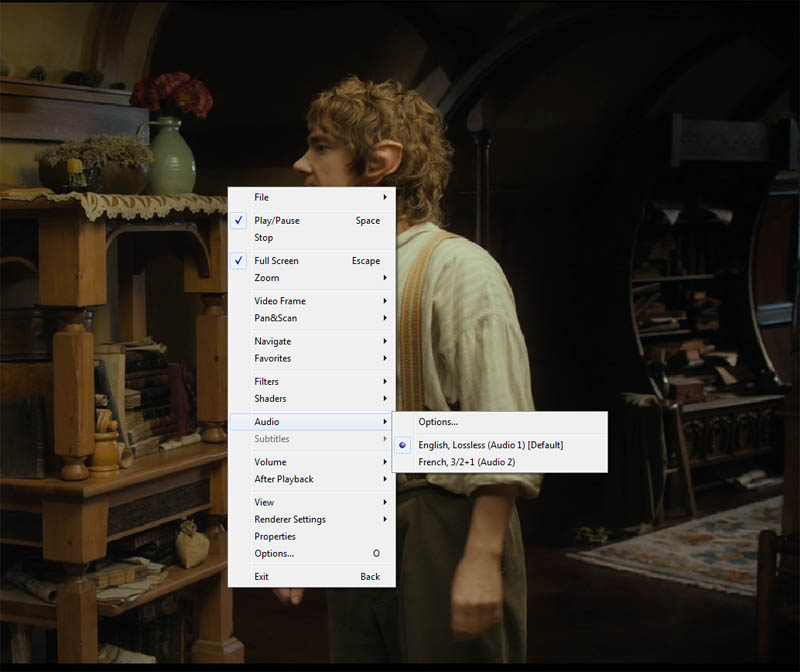This screenshot has height=672, width=800.
Task: Open the File submenu
Action: point(312,197)
